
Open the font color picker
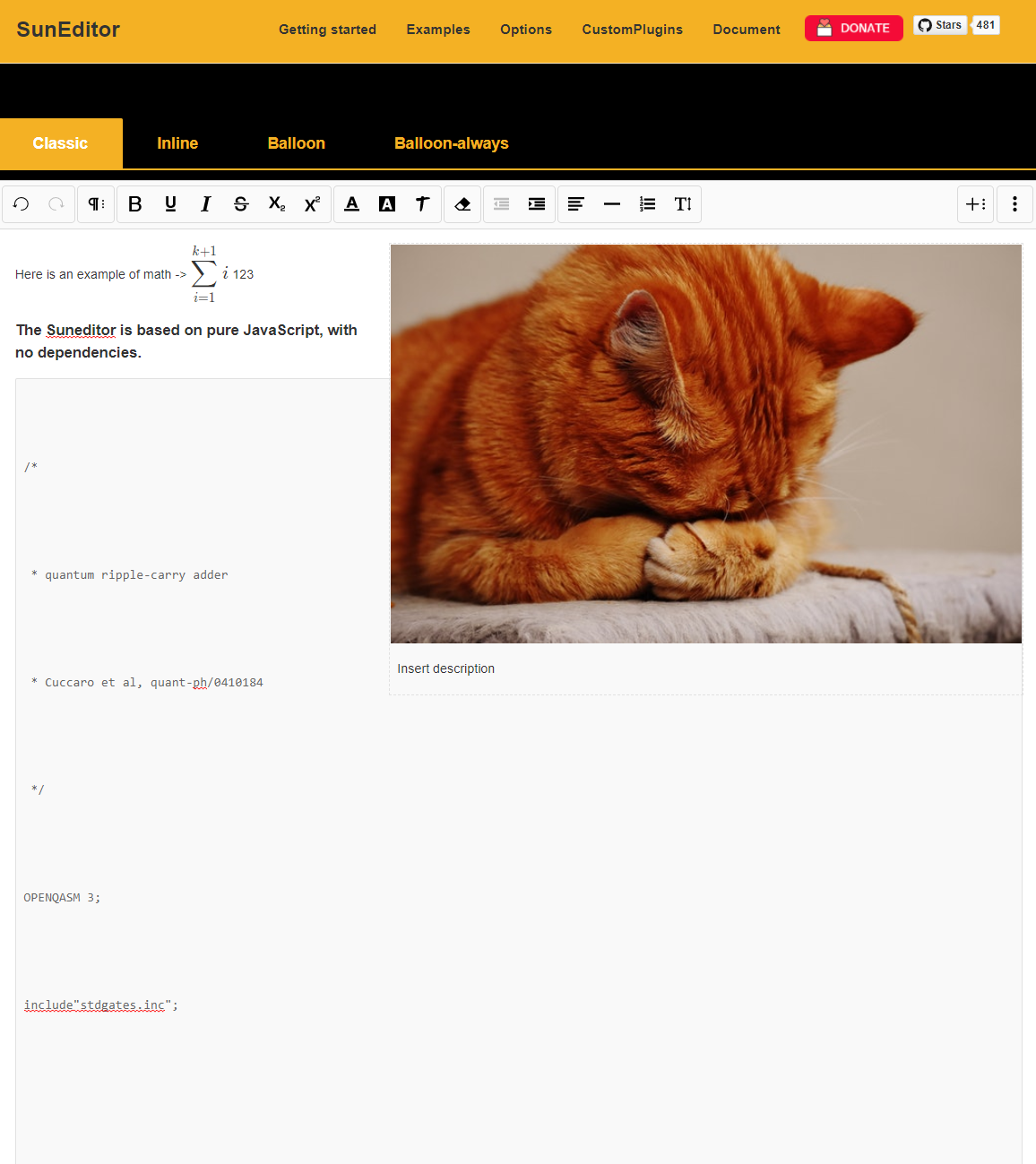351,204
